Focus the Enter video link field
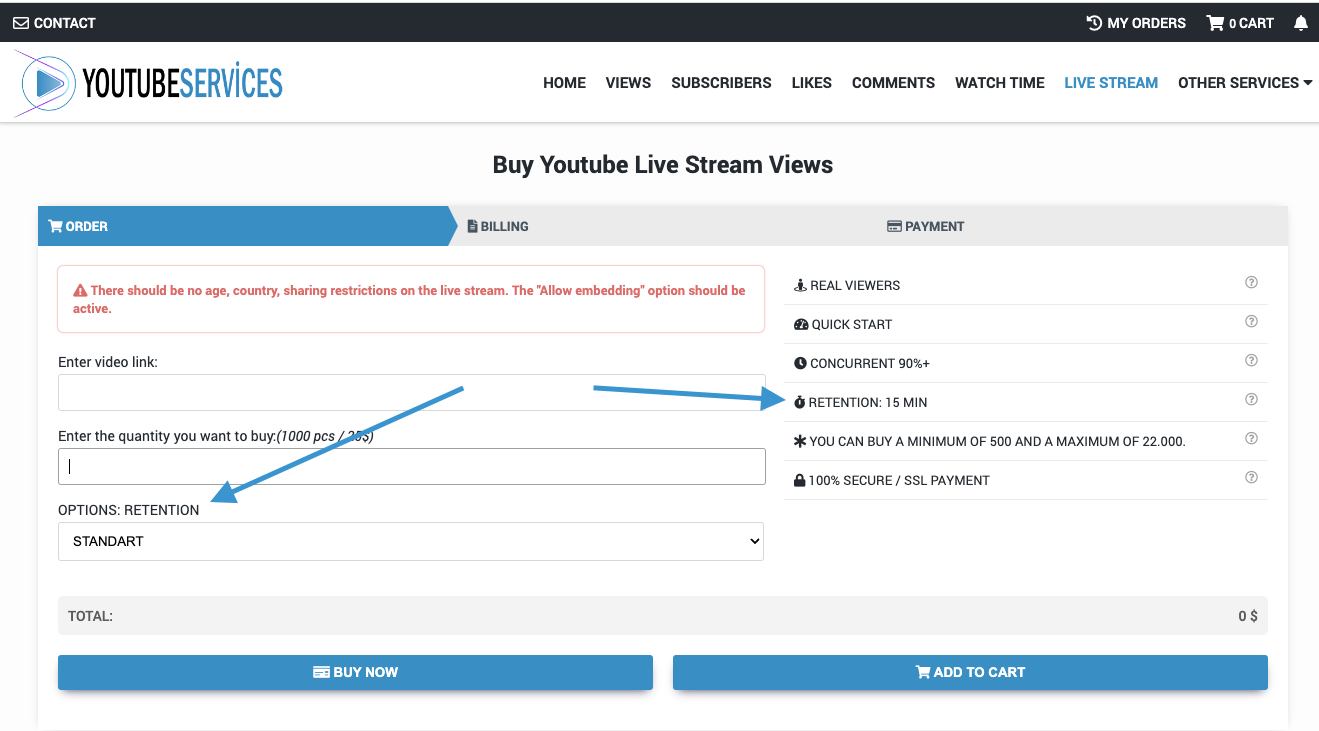Screen dimensions: 1319x731 click(411, 392)
